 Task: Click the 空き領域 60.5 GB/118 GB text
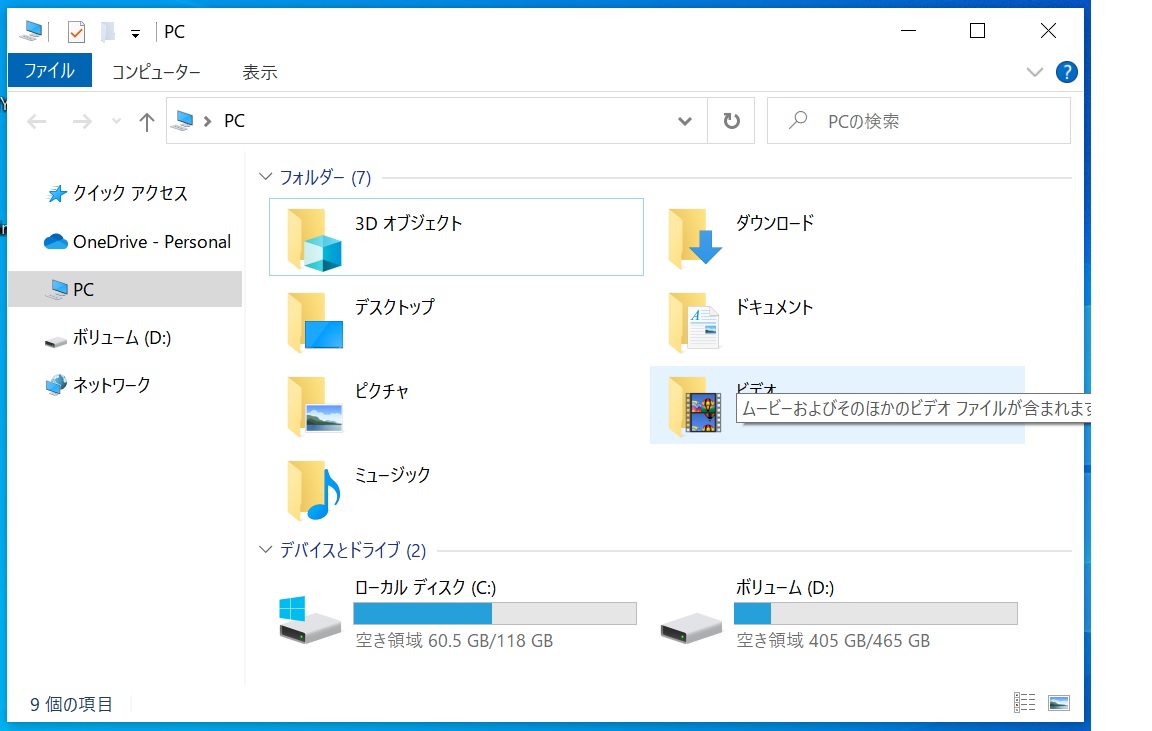454,641
